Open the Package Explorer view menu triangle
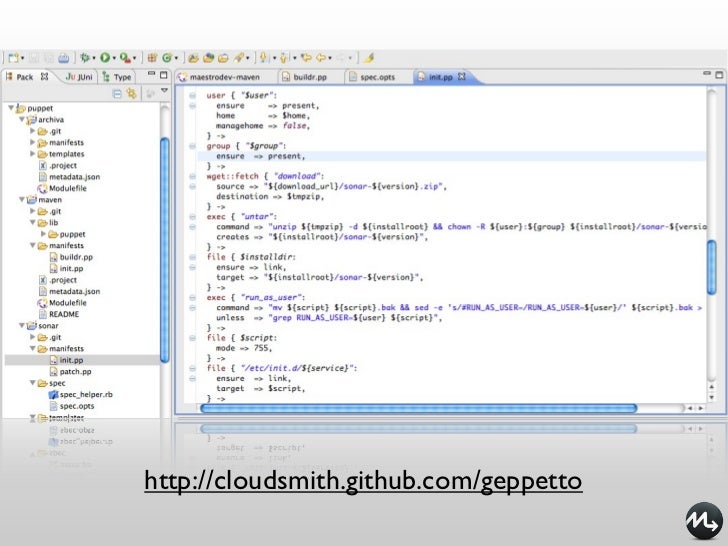The image size is (728, 546). [x=164, y=91]
